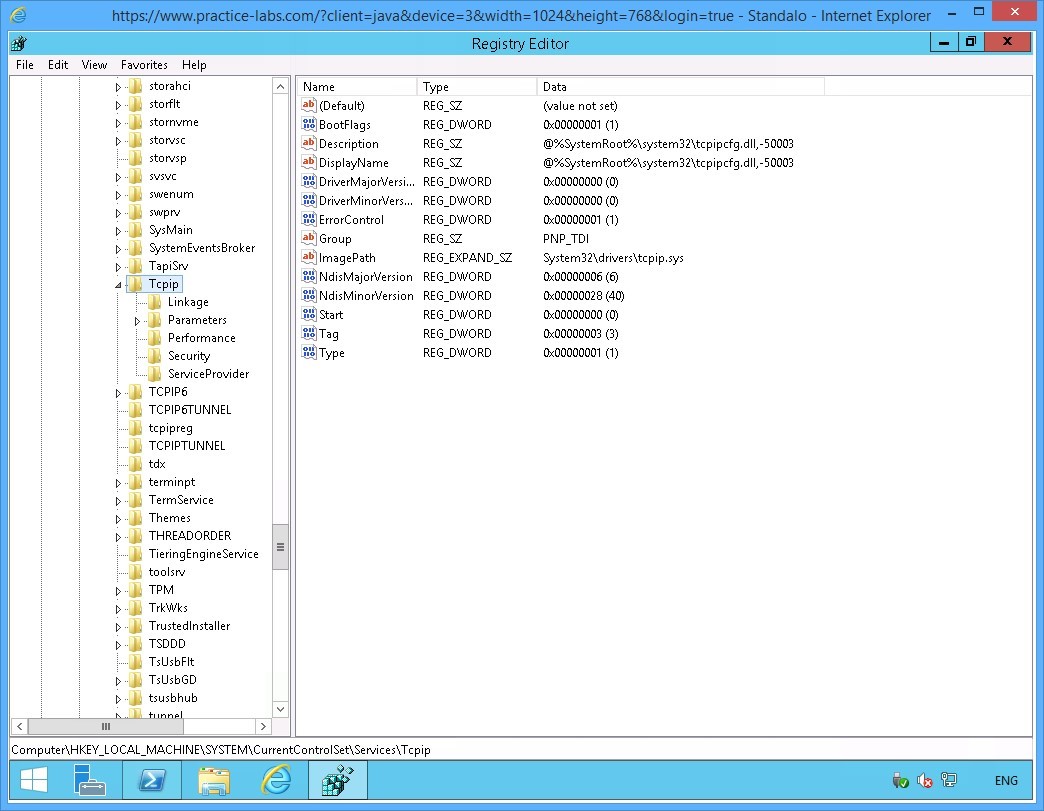Select the Tcpip folder icon in tree
1044x811 pixels.
tap(135, 284)
